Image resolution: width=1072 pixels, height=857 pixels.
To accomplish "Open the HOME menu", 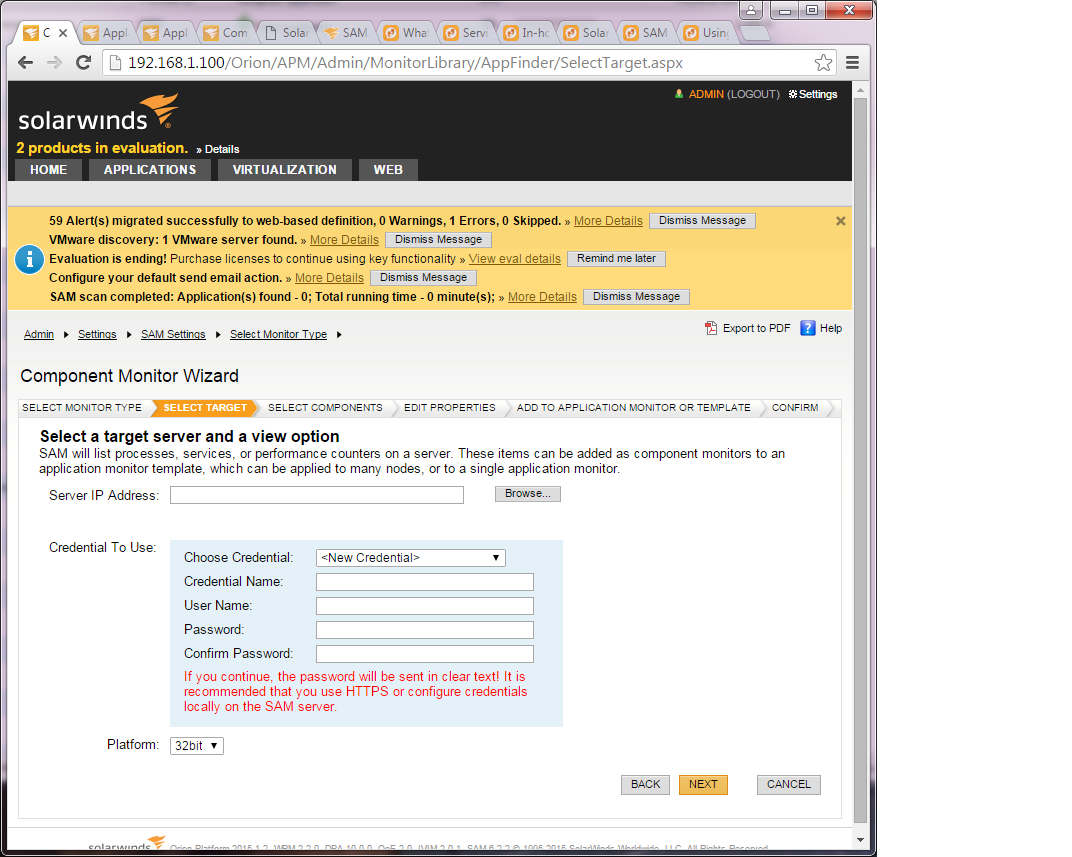I will (49, 169).
